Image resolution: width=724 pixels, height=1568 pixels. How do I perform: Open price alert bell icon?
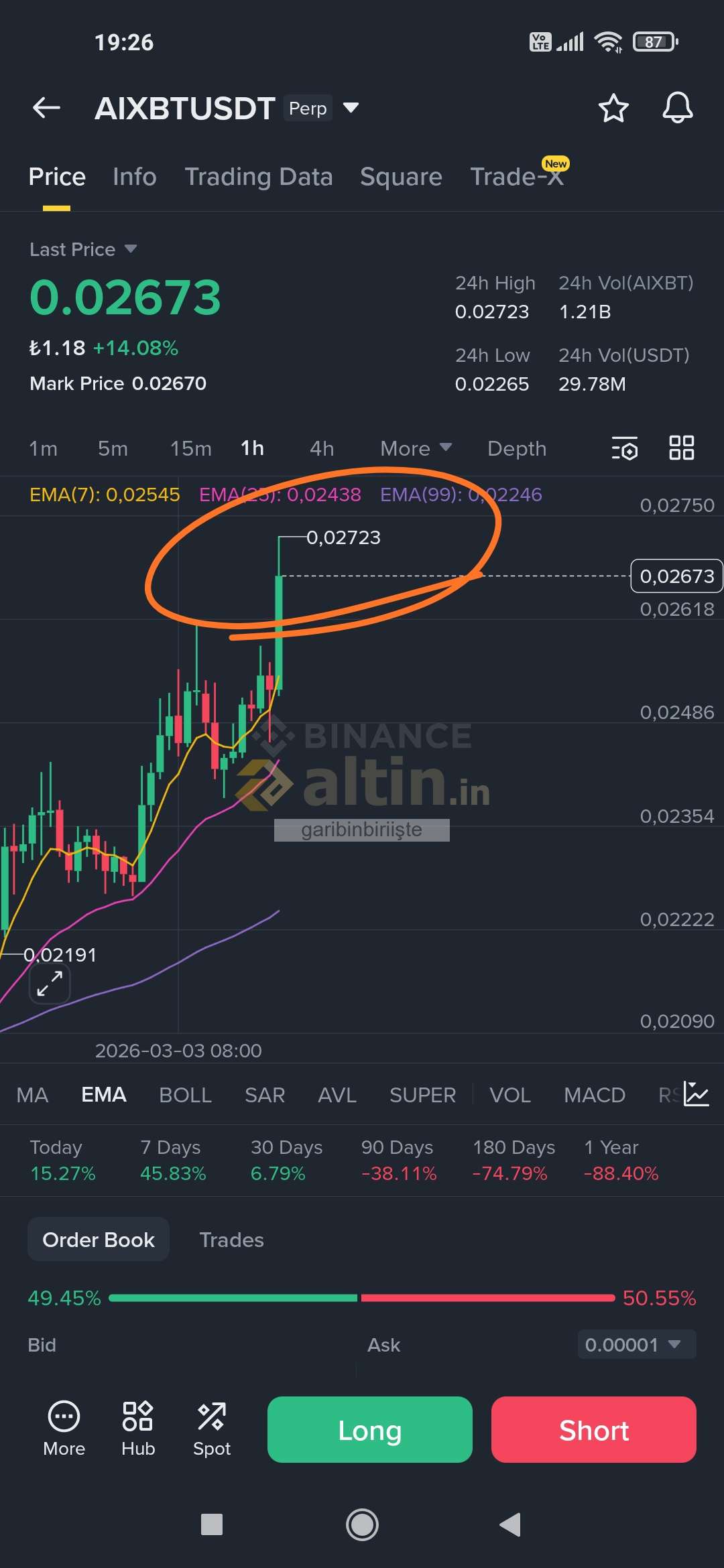(x=677, y=107)
